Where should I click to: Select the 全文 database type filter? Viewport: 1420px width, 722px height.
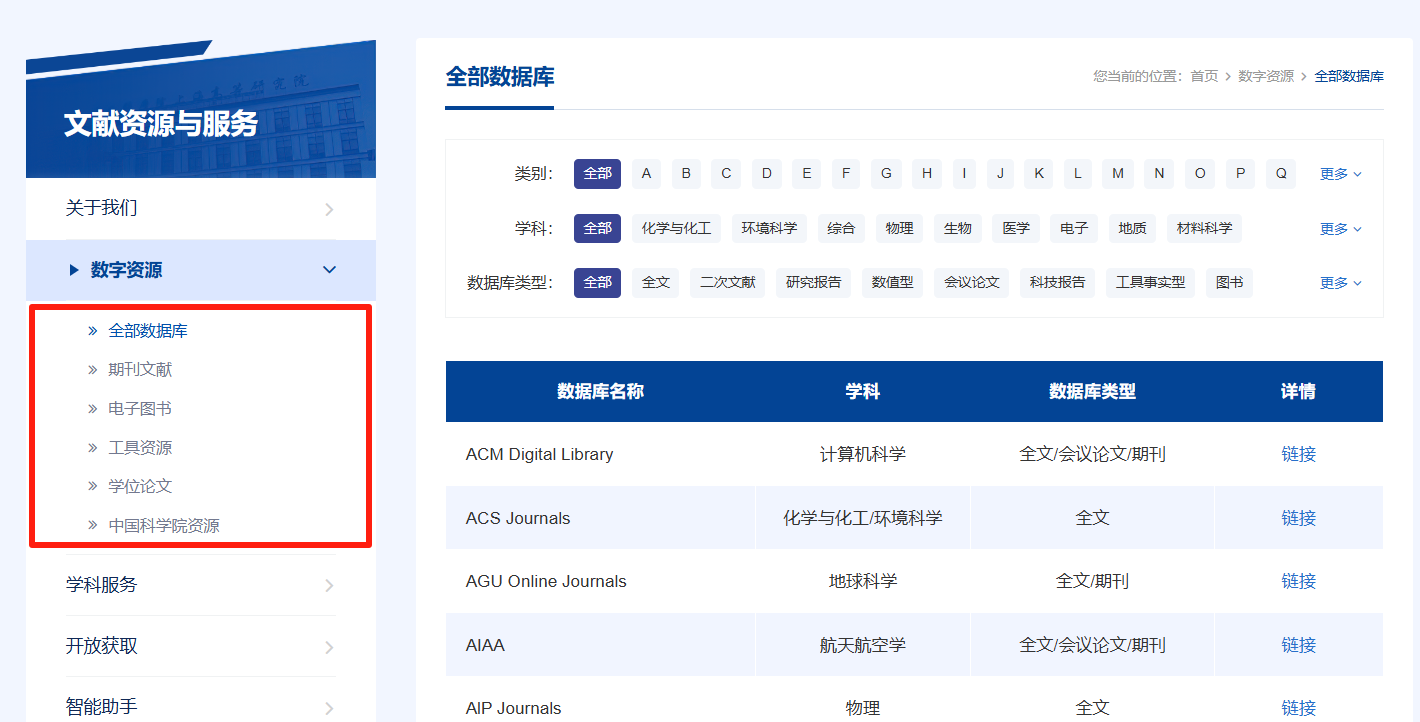click(x=655, y=283)
